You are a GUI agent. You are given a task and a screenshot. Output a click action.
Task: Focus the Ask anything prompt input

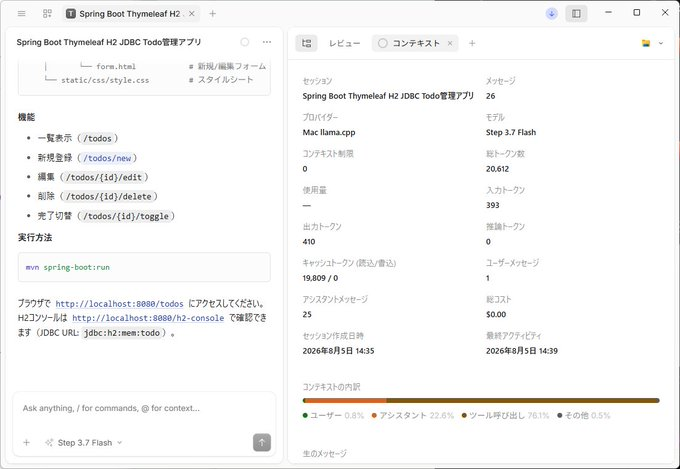tap(144, 408)
